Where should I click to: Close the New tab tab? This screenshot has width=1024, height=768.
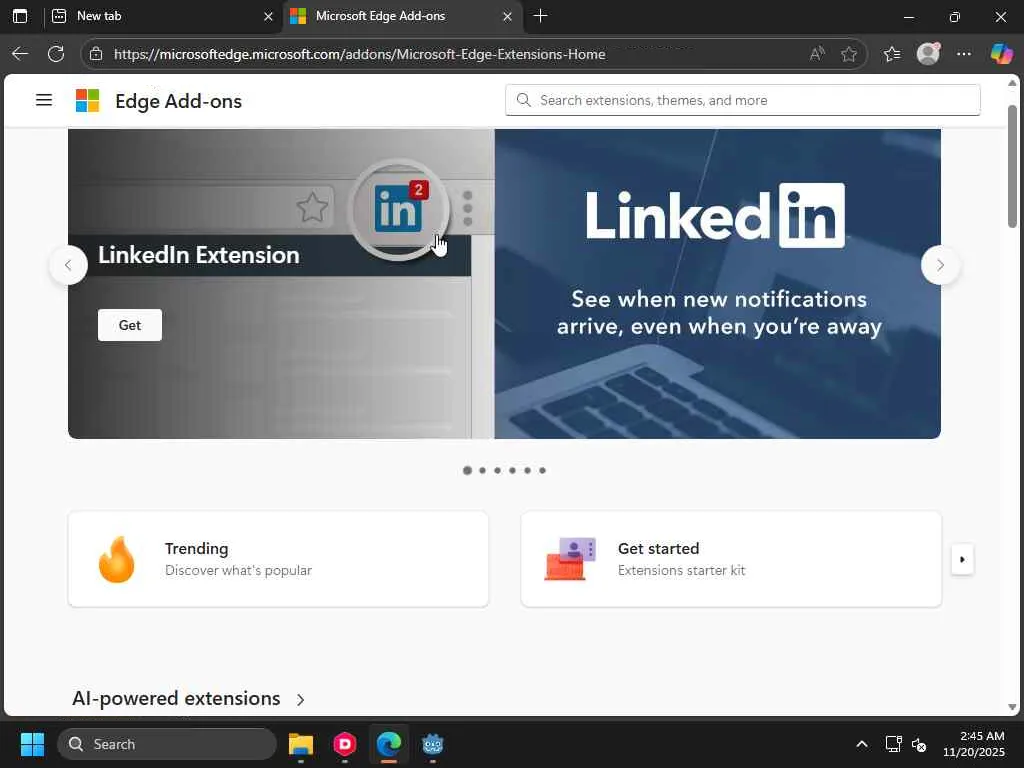tap(268, 16)
